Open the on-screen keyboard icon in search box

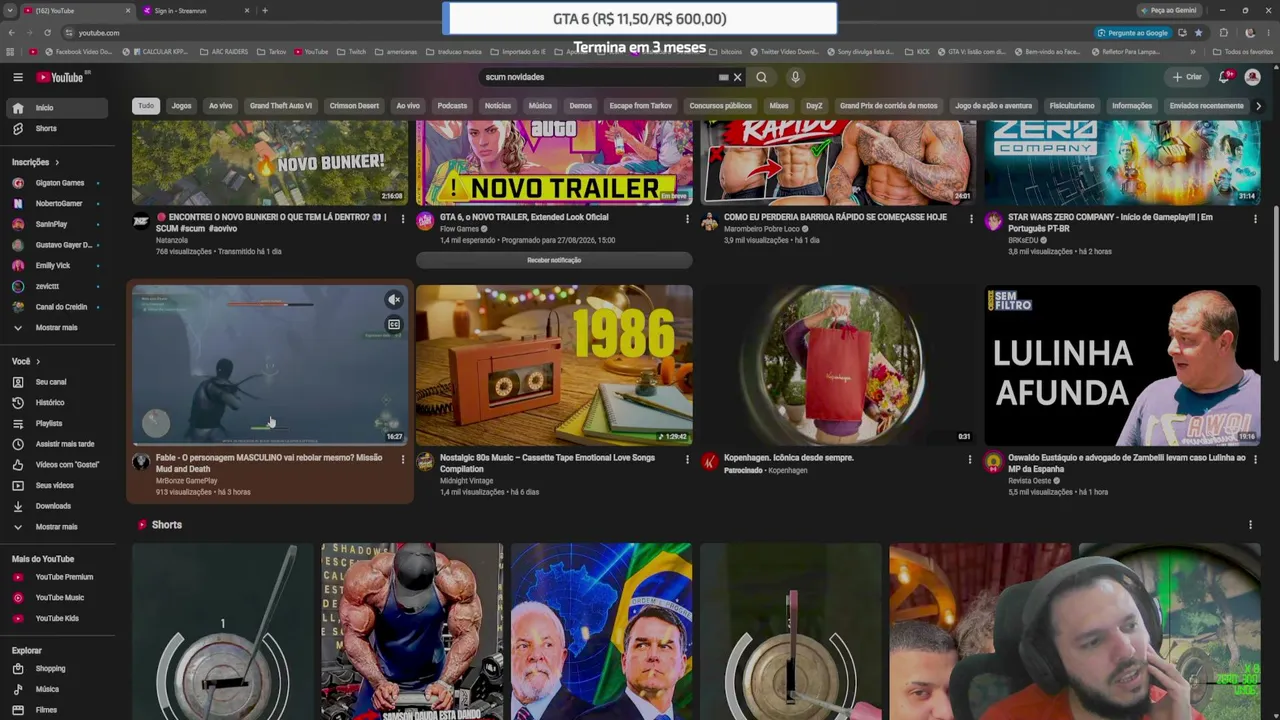point(723,77)
